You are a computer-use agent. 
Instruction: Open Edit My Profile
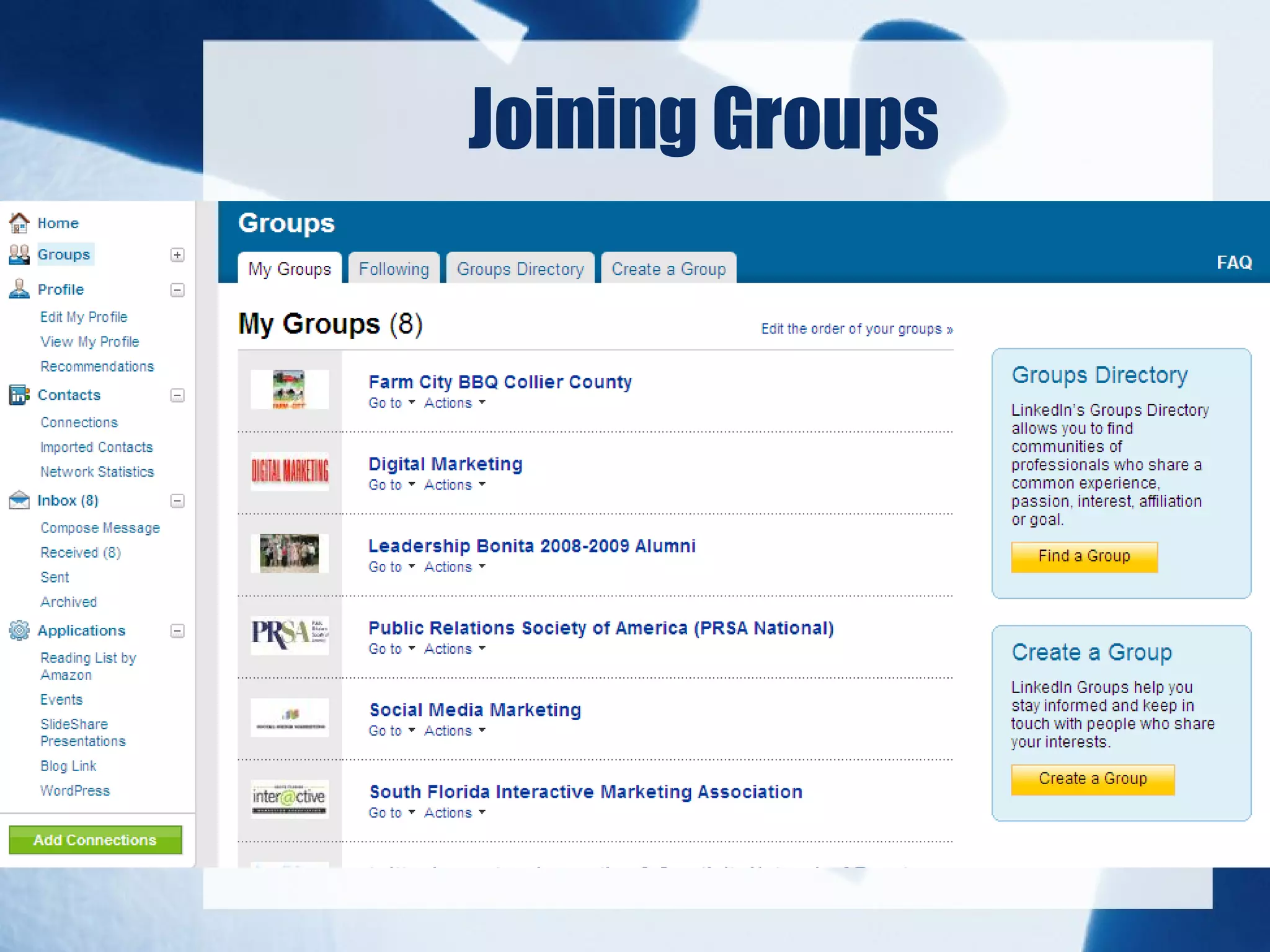pyautogui.click(x=84, y=317)
